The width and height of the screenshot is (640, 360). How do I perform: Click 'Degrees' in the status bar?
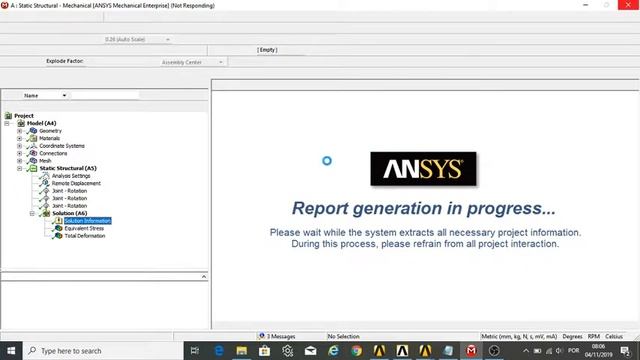coord(572,336)
